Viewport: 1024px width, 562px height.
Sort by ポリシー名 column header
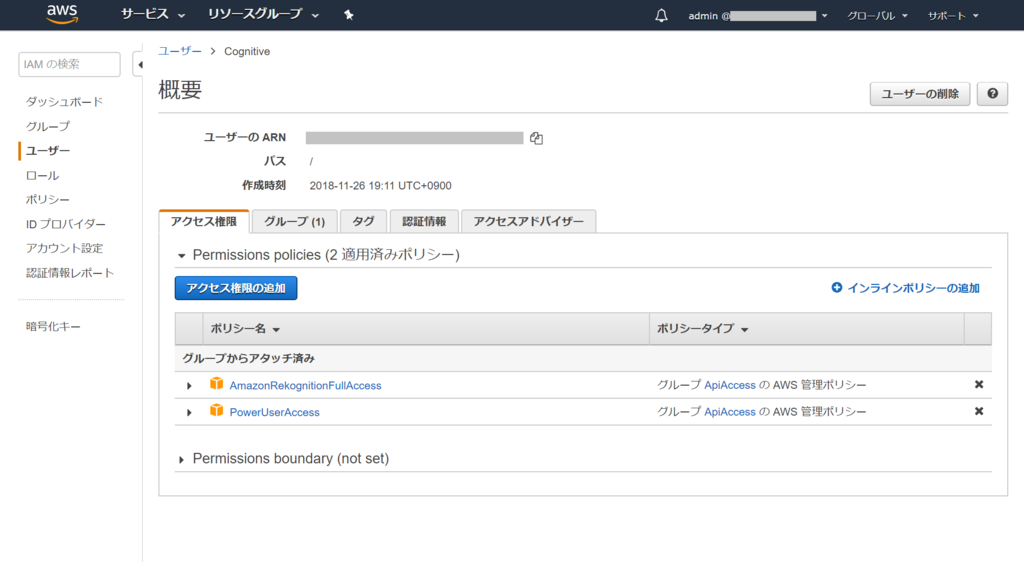click(245, 329)
